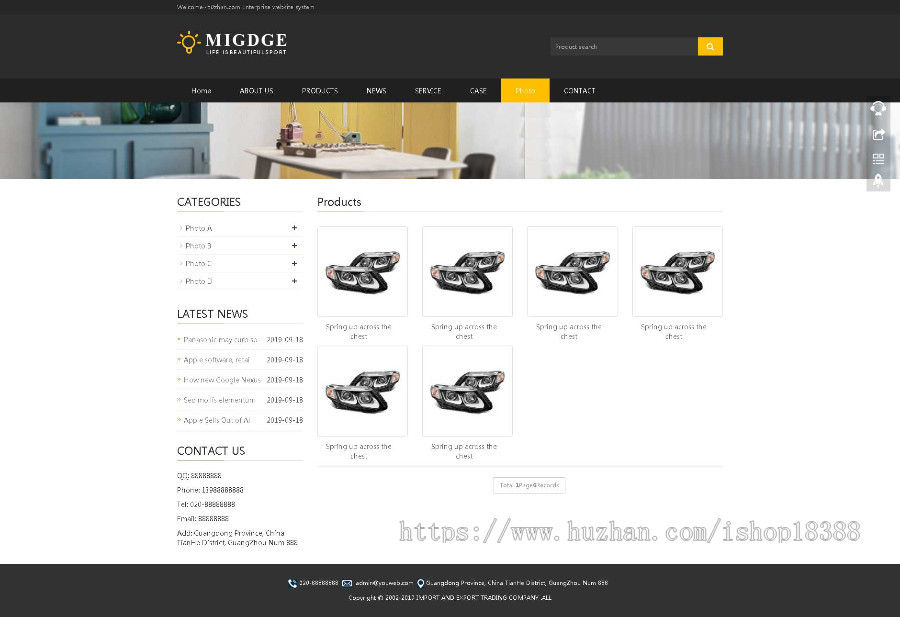
Task: Click the footer phone icon
Action: tap(292, 583)
